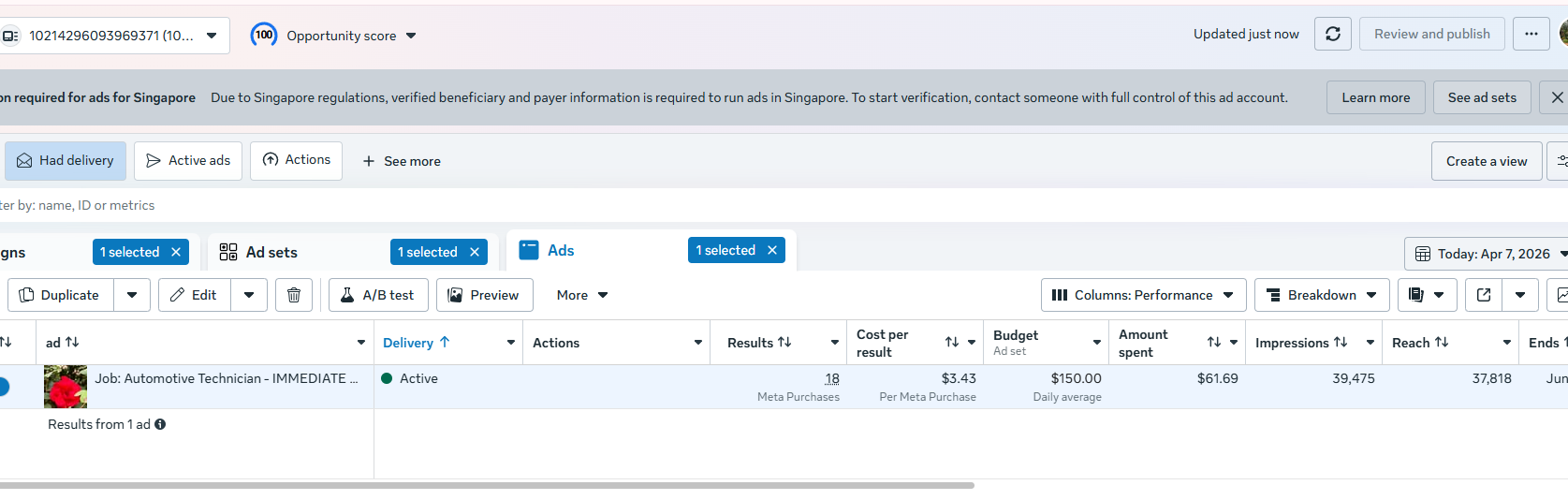Clear the Ad sets 1 selected chip
This screenshot has width=1568, height=500.
pos(475,252)
